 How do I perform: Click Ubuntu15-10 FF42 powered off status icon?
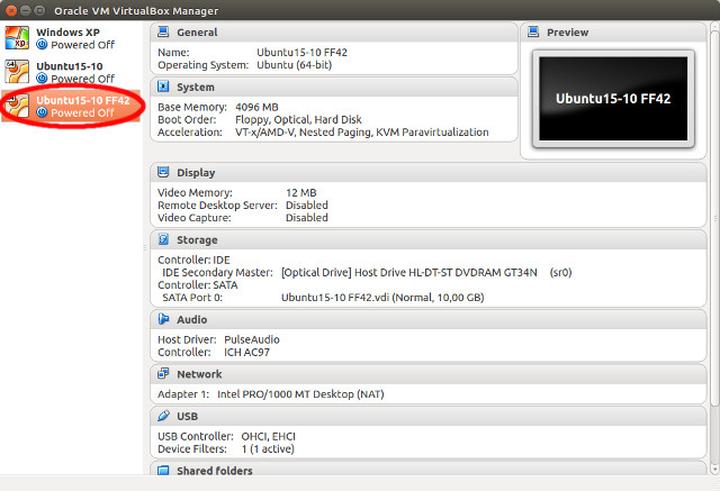(42, 113)
